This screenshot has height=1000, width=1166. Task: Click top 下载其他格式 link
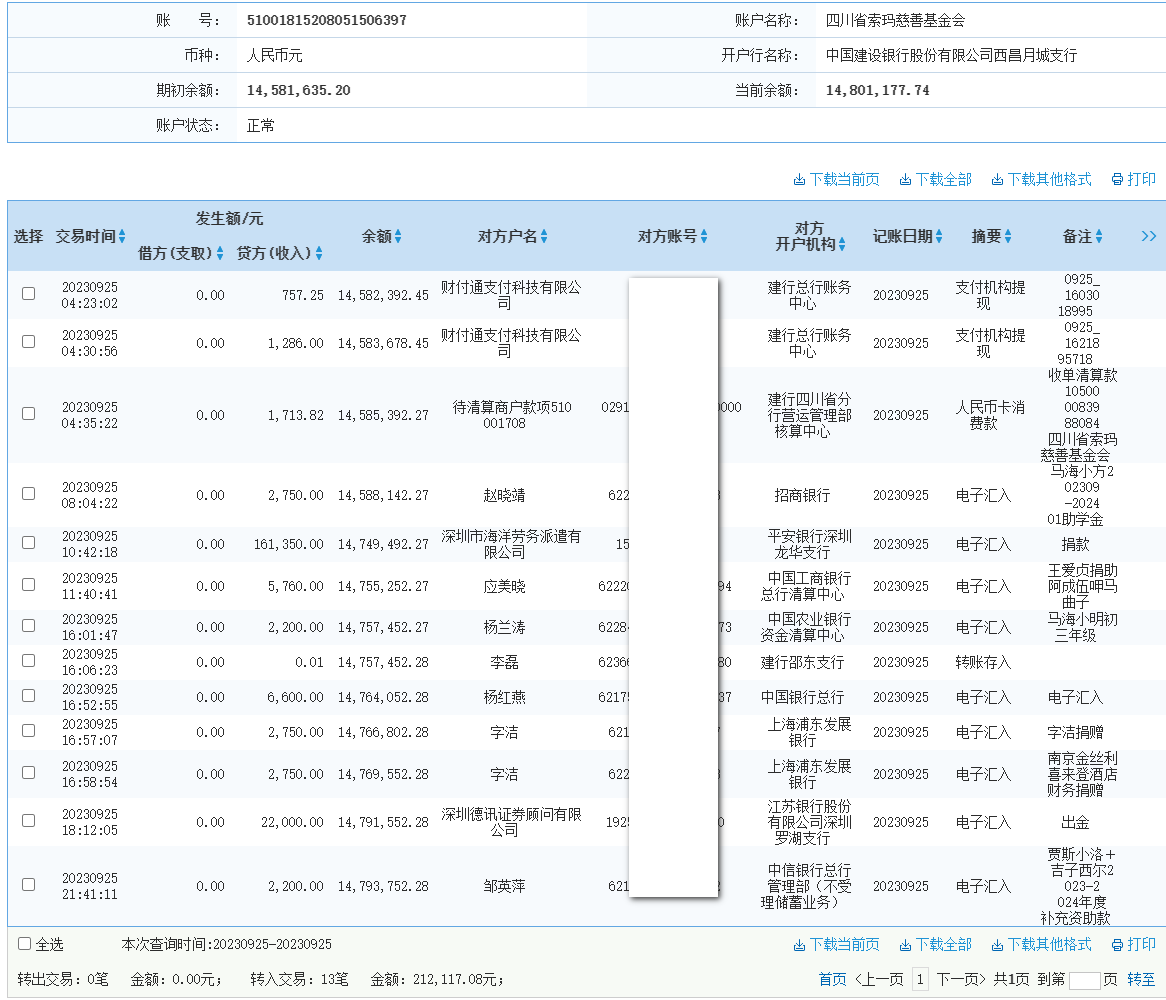[x=1049, y=180]
